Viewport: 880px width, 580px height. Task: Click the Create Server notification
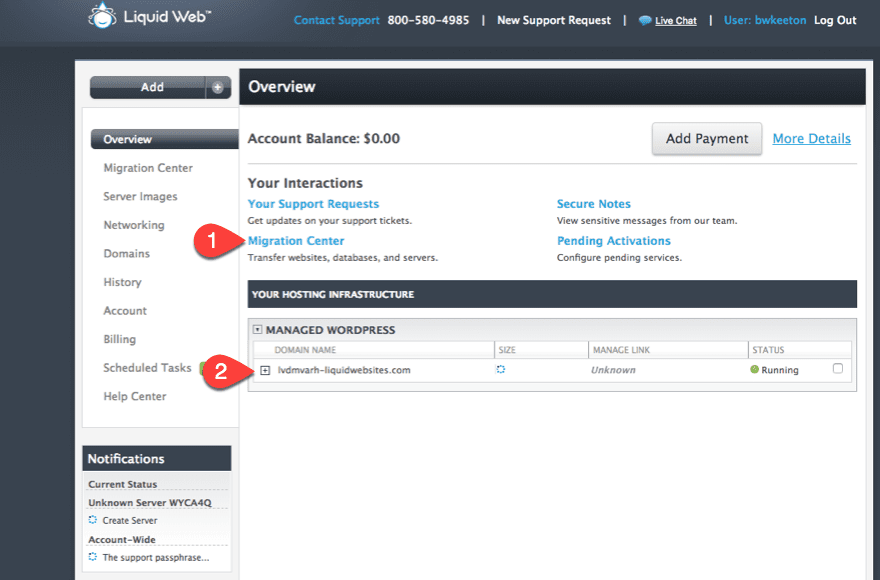pyautogui.click(x=130, y=520)
